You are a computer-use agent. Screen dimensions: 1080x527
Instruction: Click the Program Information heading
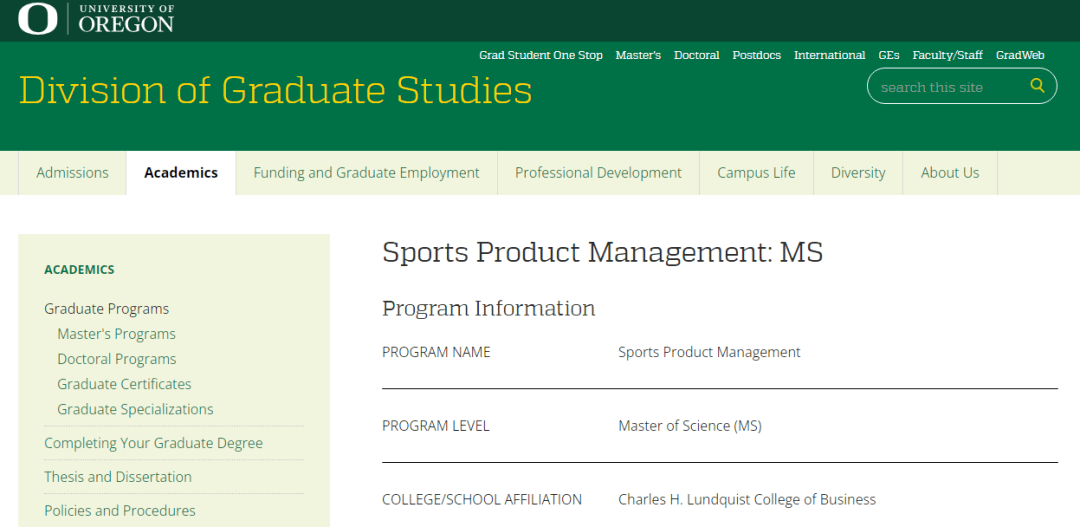click(x=488, y=309)
